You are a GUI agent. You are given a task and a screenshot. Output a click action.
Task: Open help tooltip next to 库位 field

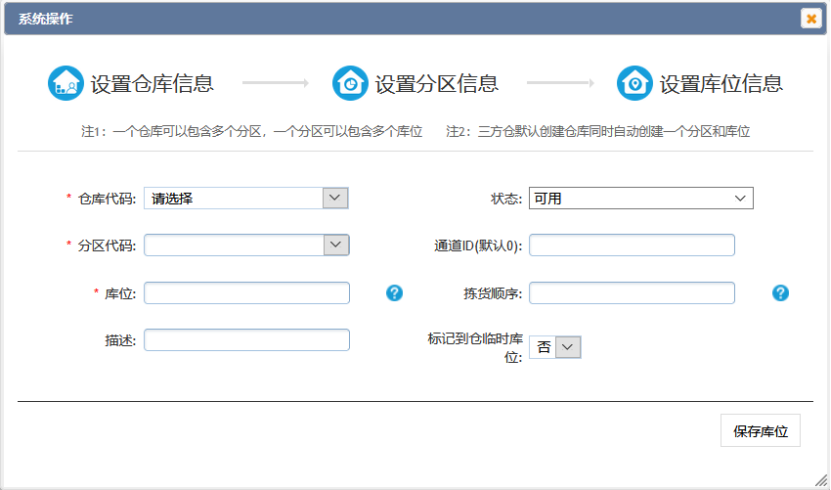pyautogui.click(x=394, y=293)
